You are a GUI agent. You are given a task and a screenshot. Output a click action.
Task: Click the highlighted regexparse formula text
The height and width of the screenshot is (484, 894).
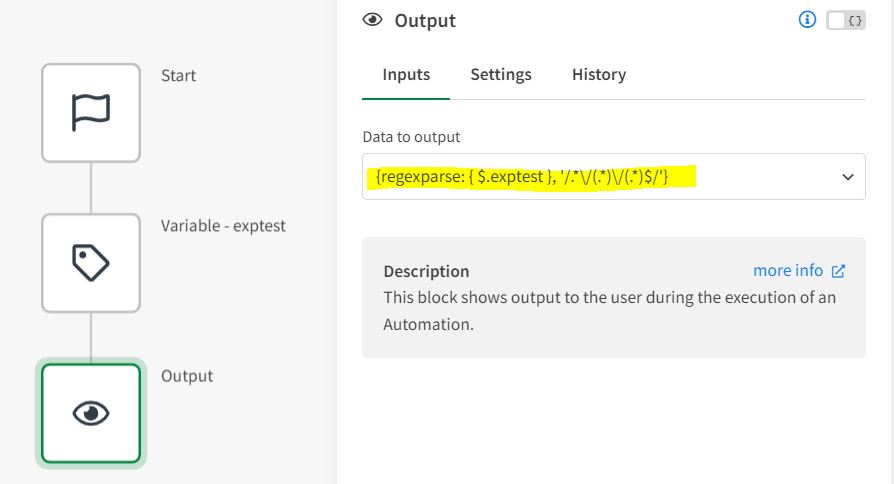(522, 177)
